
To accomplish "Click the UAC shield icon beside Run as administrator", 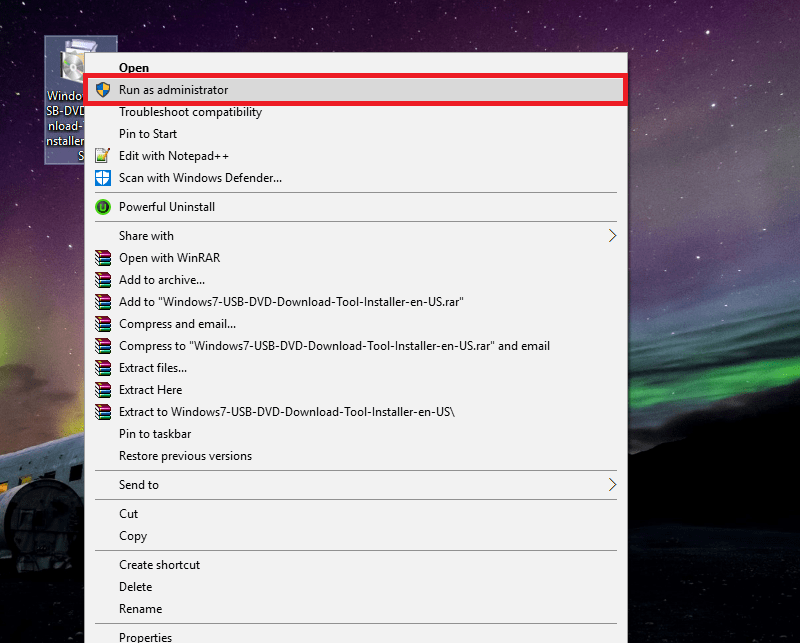I will point(103,90).
